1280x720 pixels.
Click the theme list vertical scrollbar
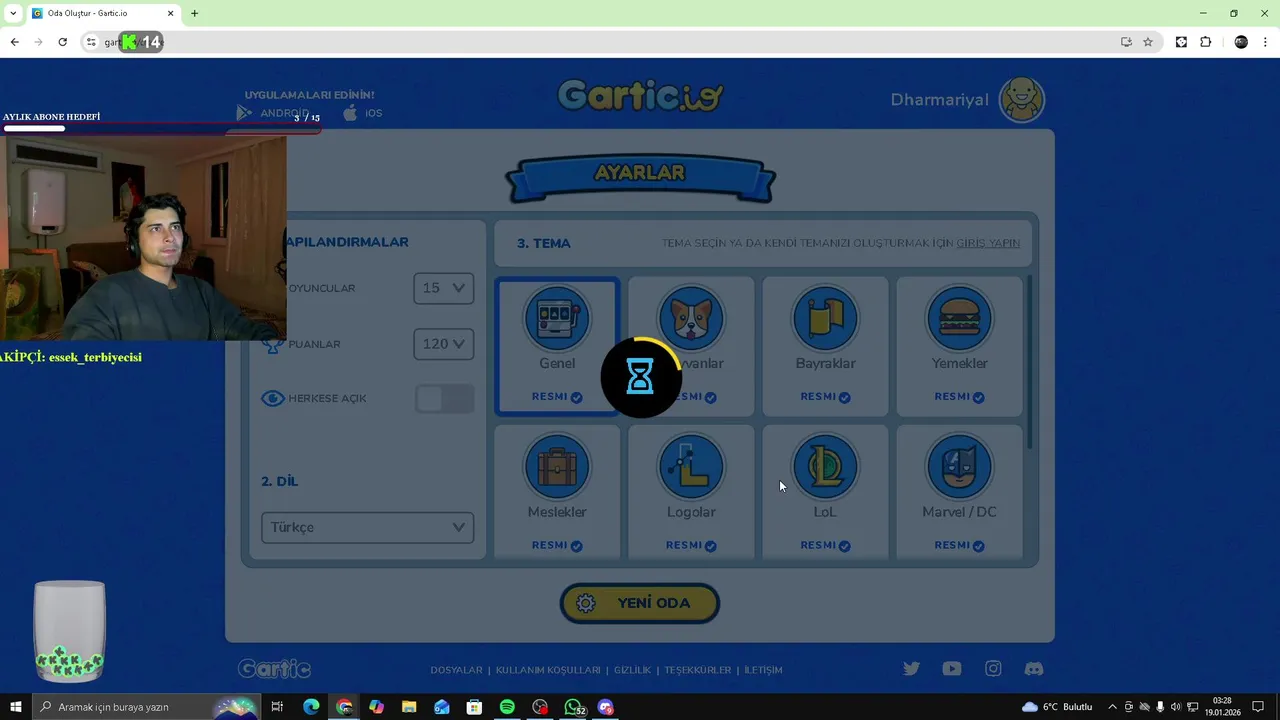1028,364
